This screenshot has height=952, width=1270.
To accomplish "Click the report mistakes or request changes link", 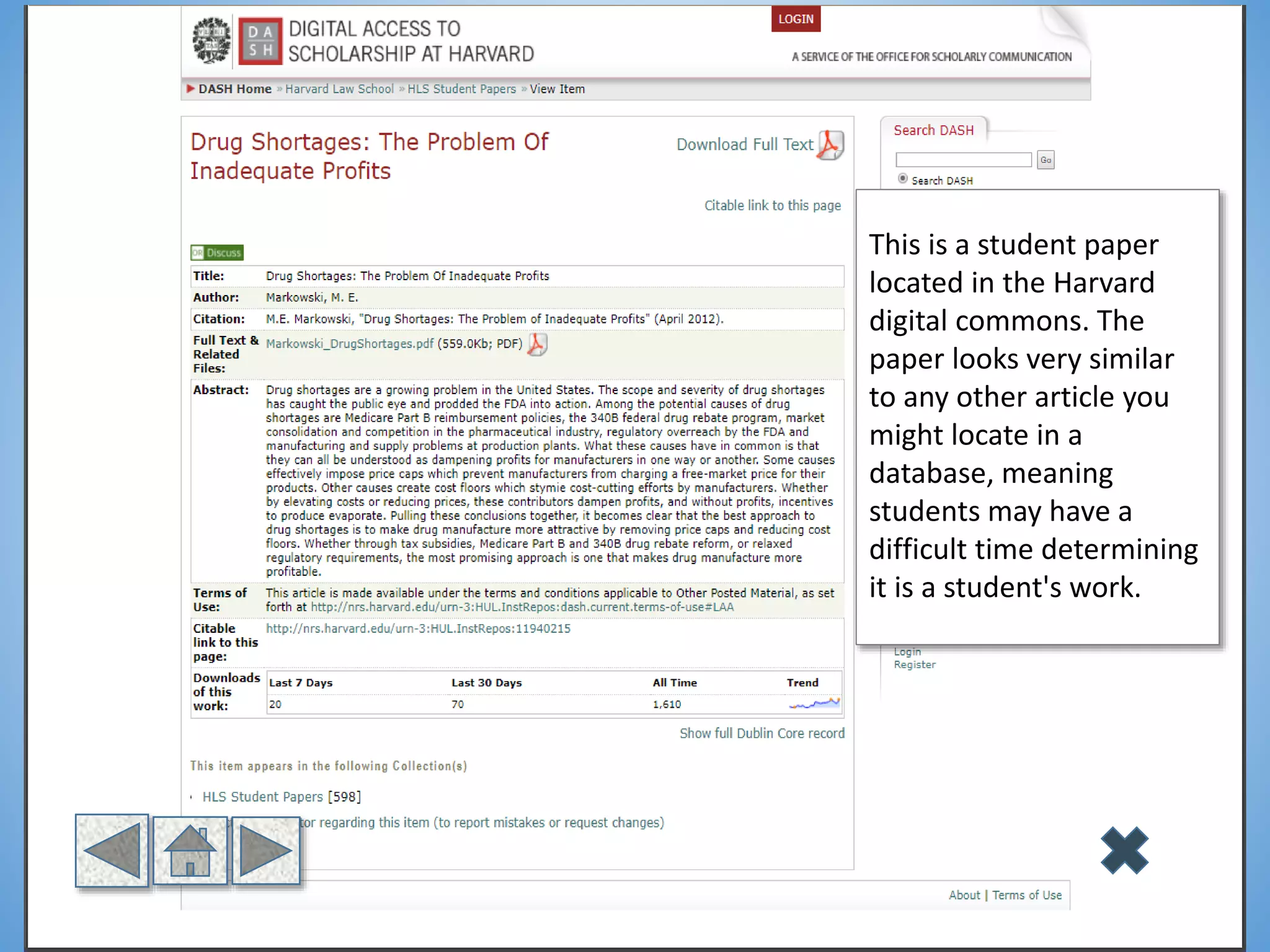I will coord(482,823).
